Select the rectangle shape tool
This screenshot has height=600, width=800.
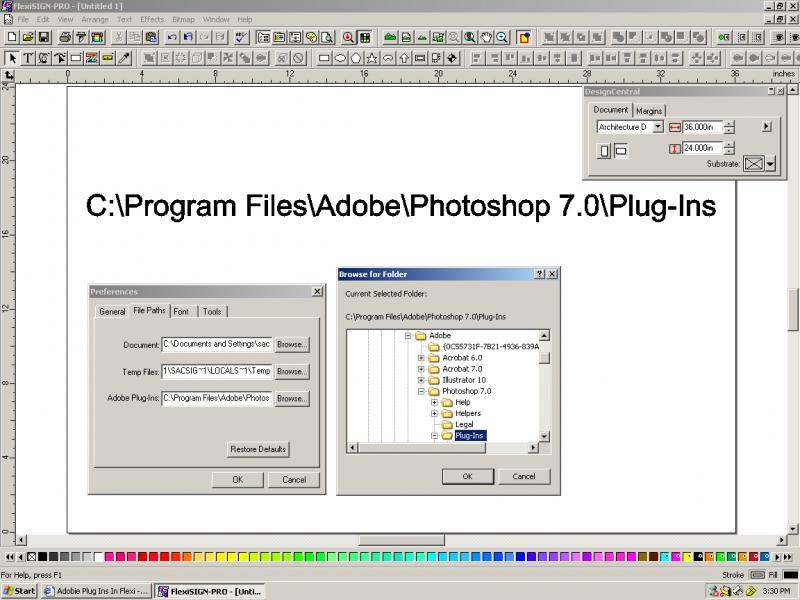(324, 58)
